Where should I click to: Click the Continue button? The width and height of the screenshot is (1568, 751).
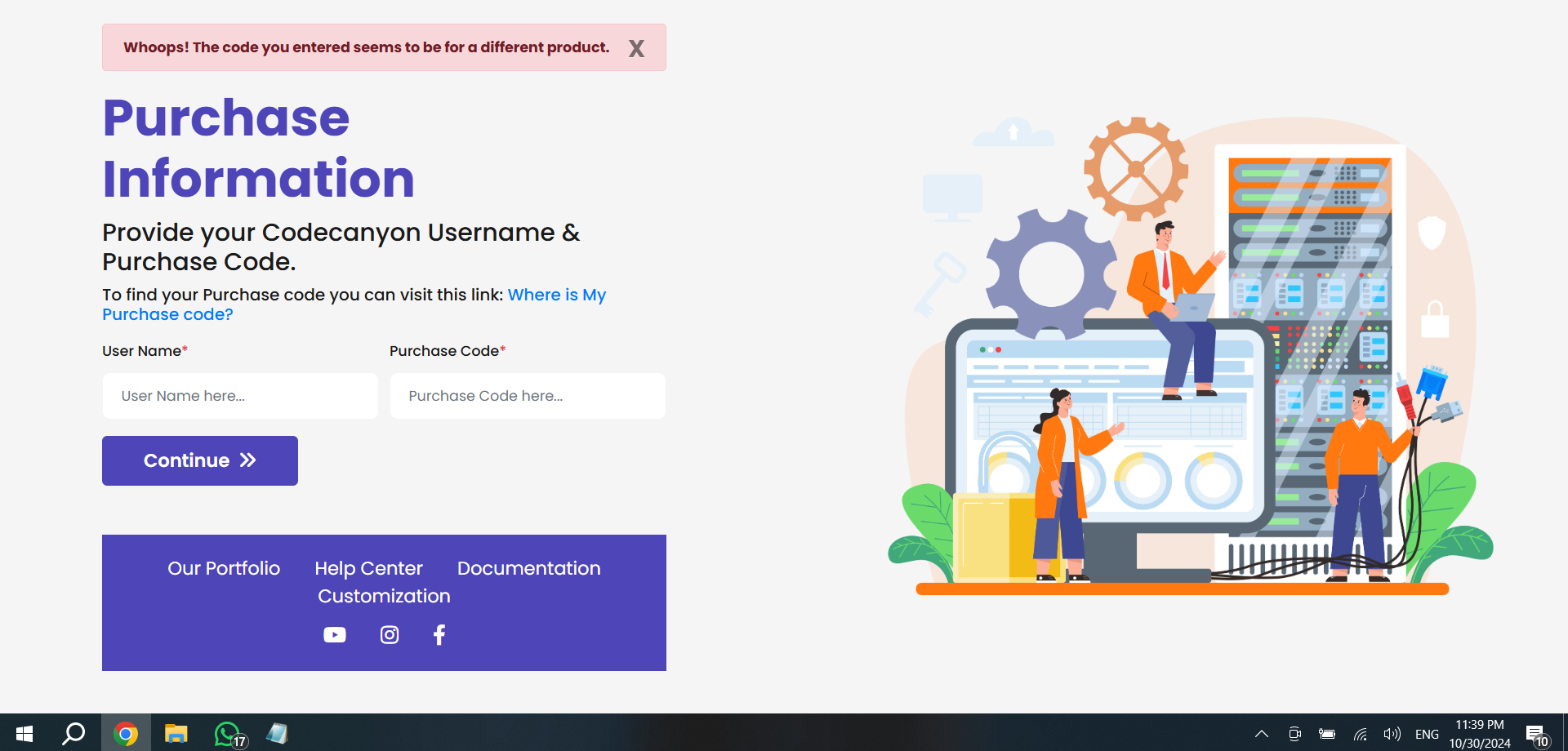pos(200,460)
